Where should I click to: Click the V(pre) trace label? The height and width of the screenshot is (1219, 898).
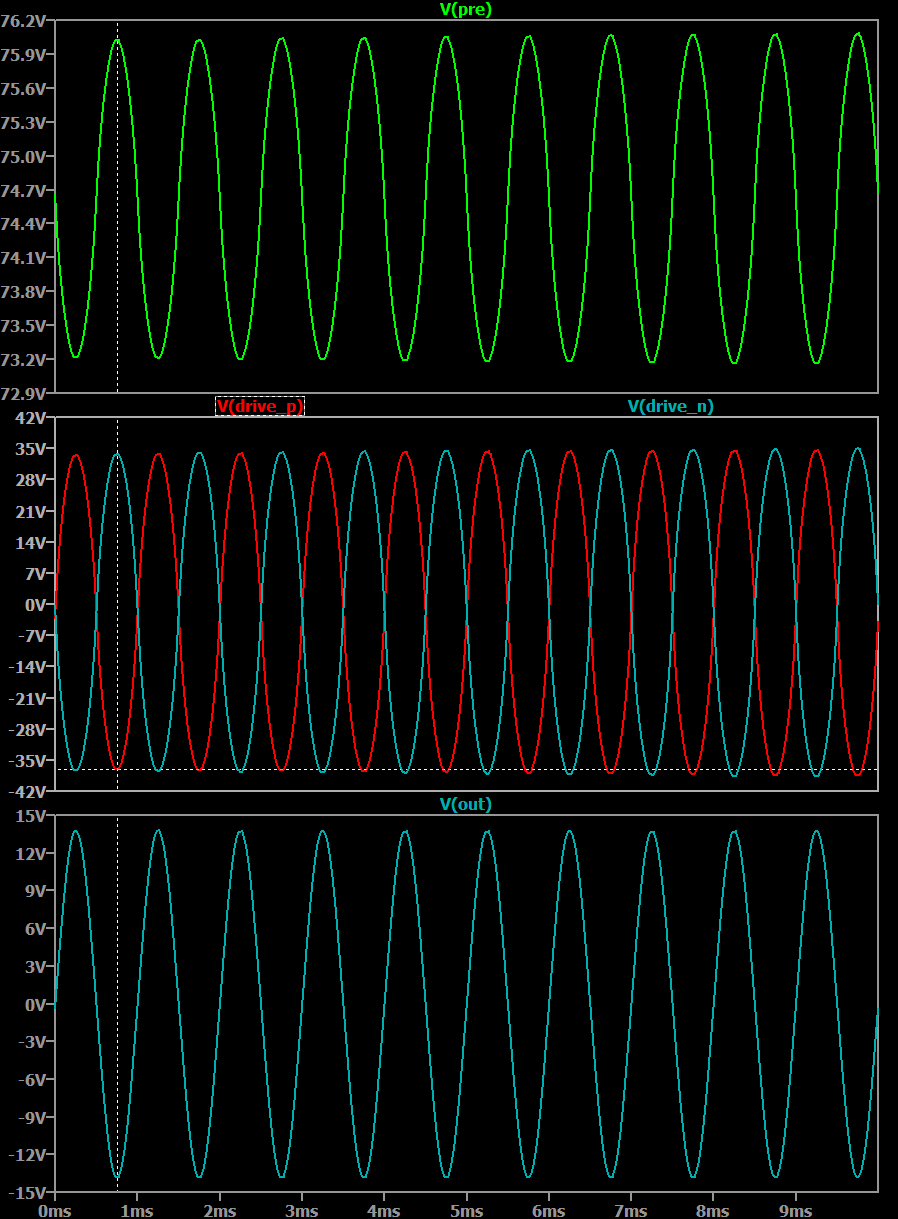(x=466, y=9)
